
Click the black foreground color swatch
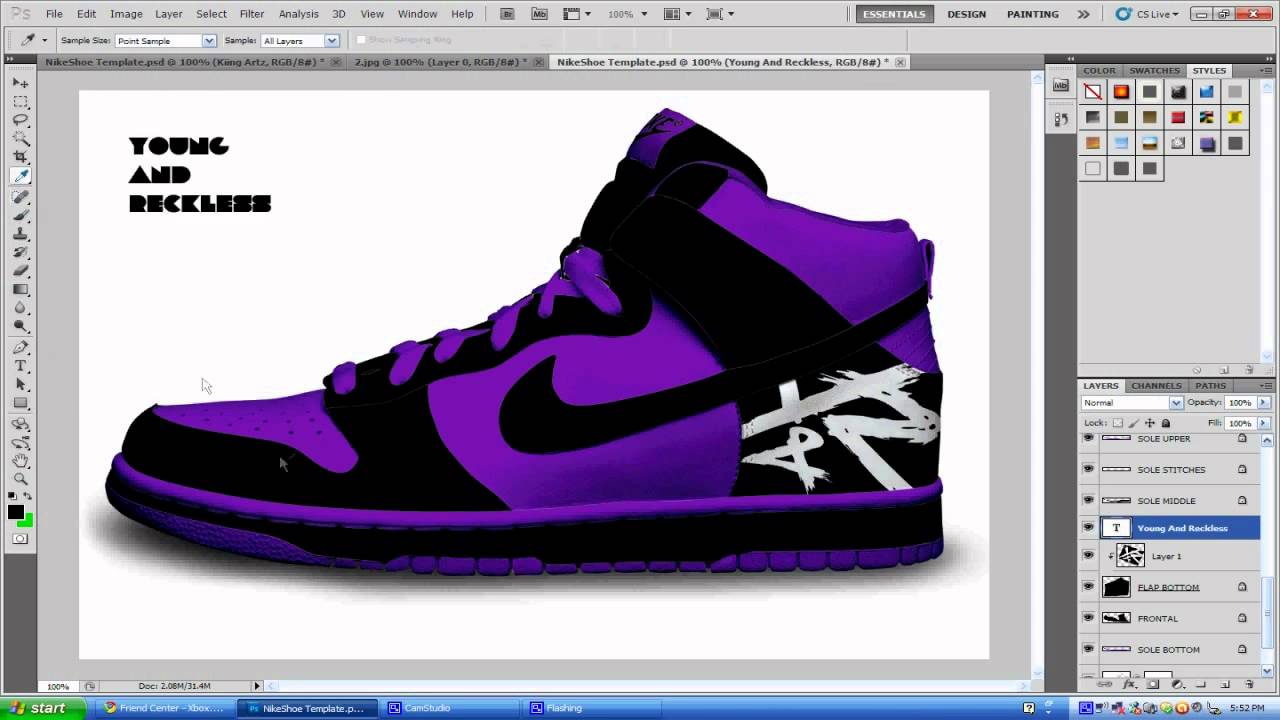click(15, 512)
